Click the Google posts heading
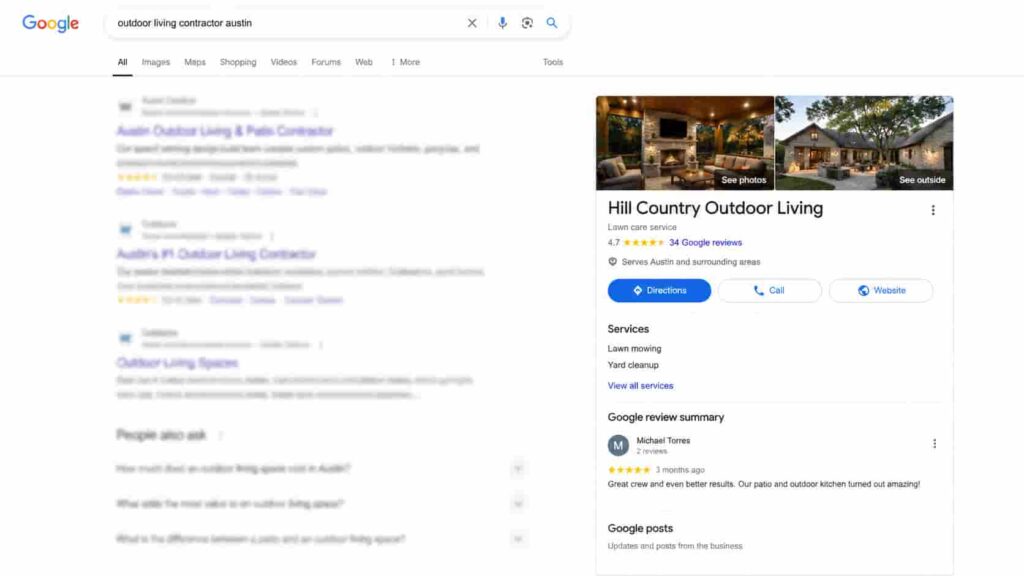 point(640,528)
